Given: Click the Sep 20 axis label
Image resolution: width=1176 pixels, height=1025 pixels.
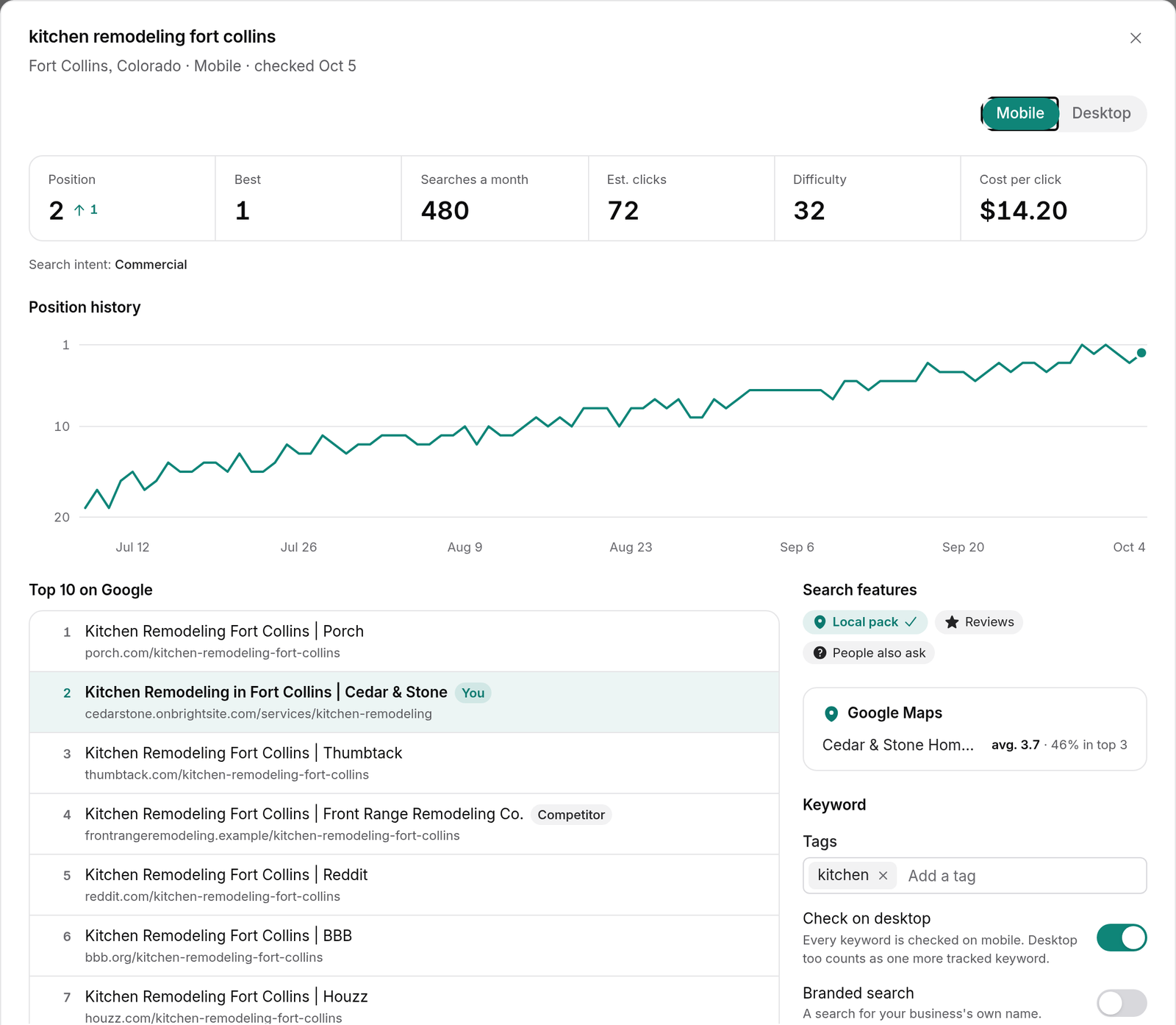Looking at the screenshot, I should click(963, 547).
